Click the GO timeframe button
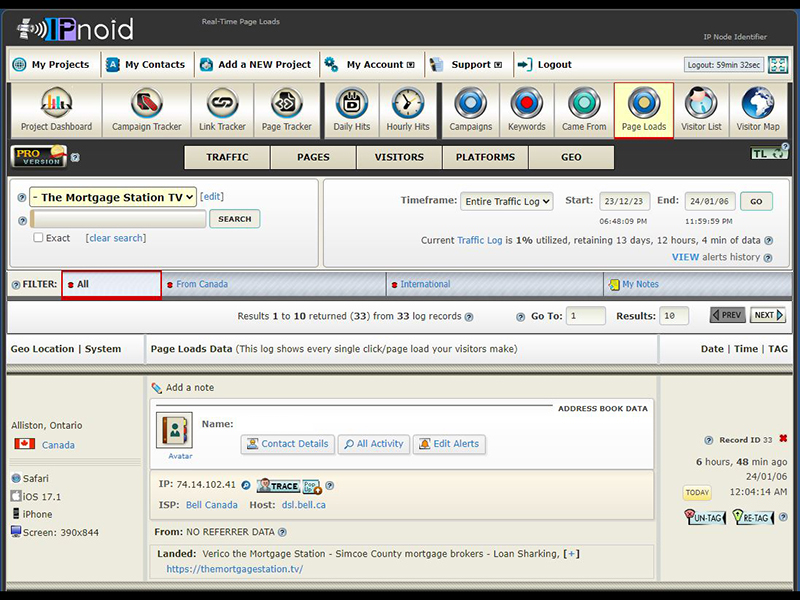The image size is (800, 600). 756,201
